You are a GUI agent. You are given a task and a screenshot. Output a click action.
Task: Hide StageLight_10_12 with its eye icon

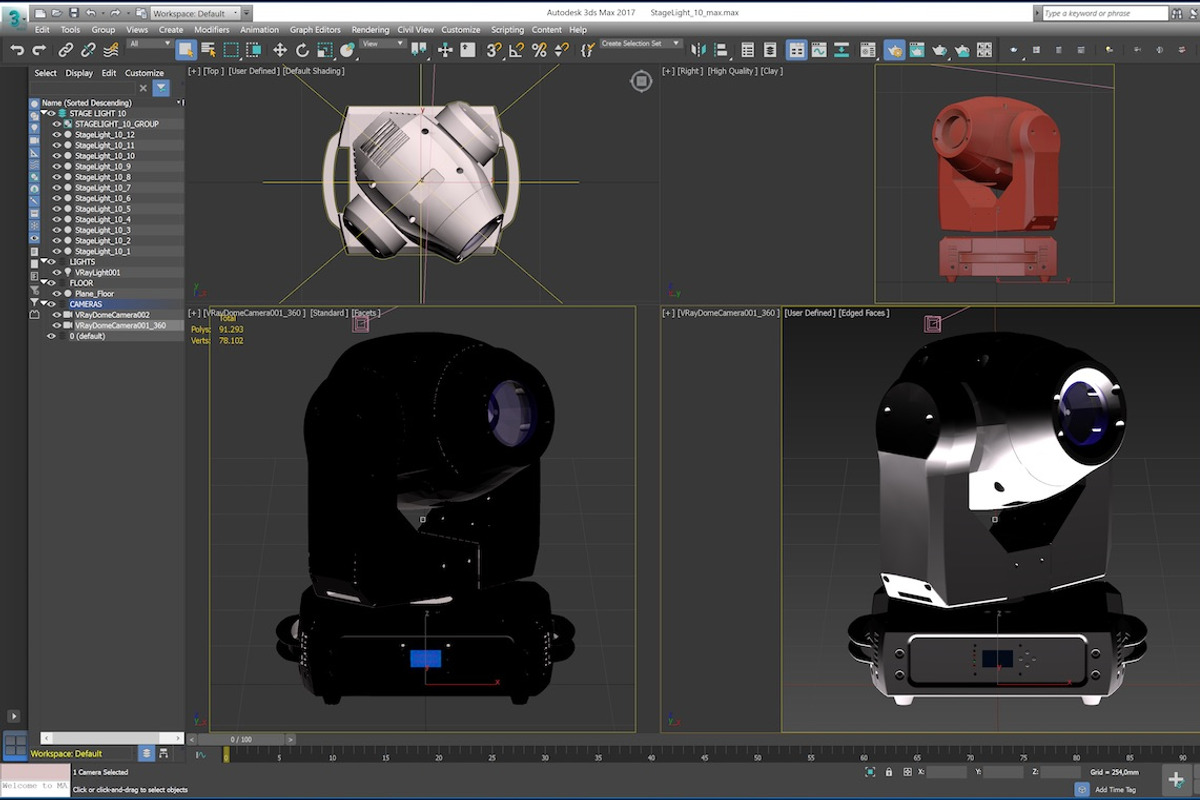57,135
